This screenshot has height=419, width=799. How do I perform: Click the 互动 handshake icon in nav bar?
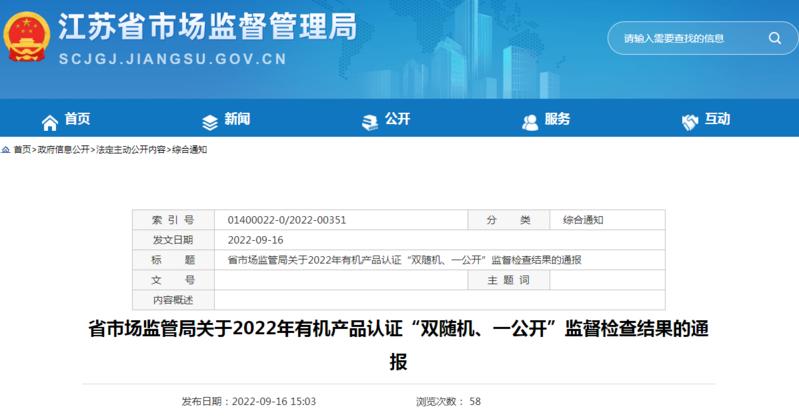(689, 122)
